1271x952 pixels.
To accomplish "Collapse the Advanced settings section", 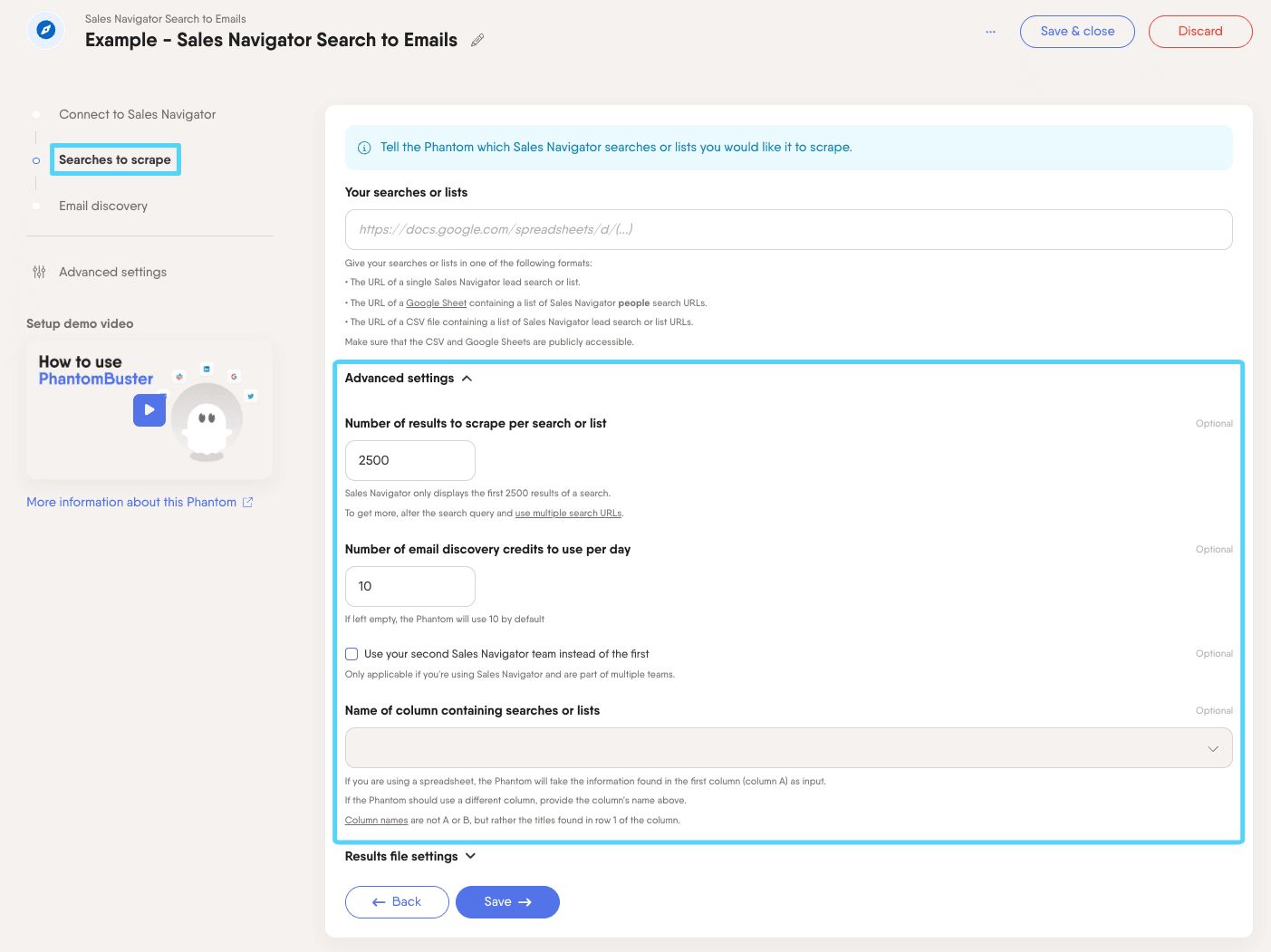I will tap(409, 378).
